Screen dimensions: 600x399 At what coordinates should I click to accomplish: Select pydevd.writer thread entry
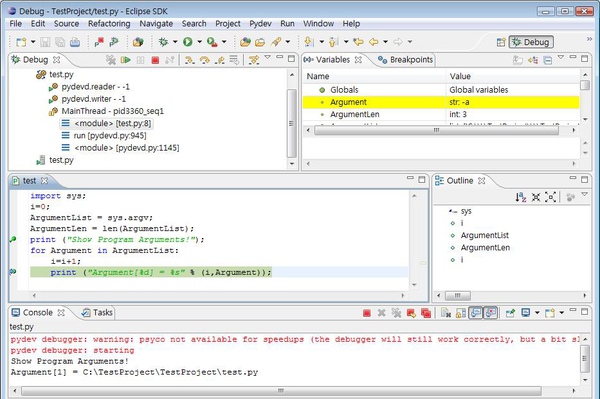[87, 99]
